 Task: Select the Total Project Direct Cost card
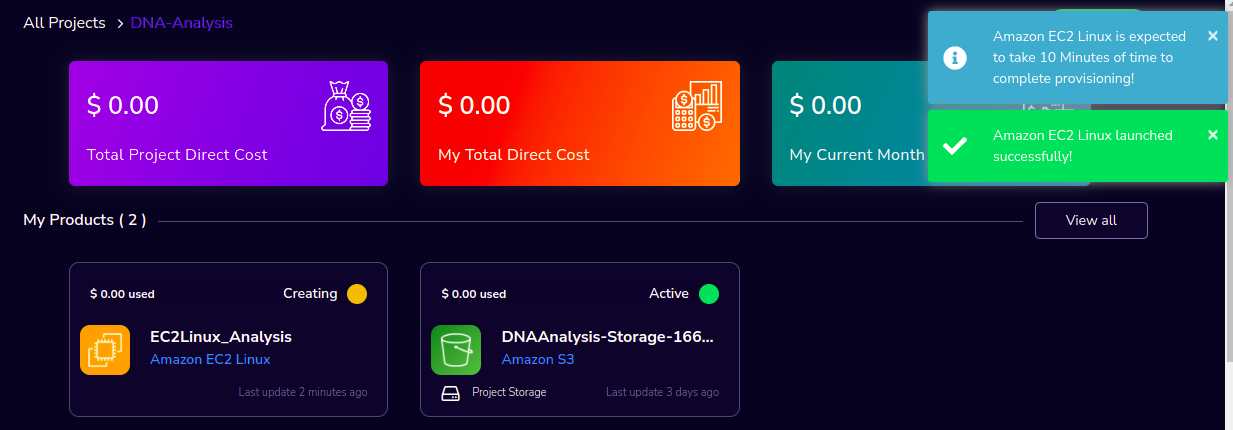228,123
